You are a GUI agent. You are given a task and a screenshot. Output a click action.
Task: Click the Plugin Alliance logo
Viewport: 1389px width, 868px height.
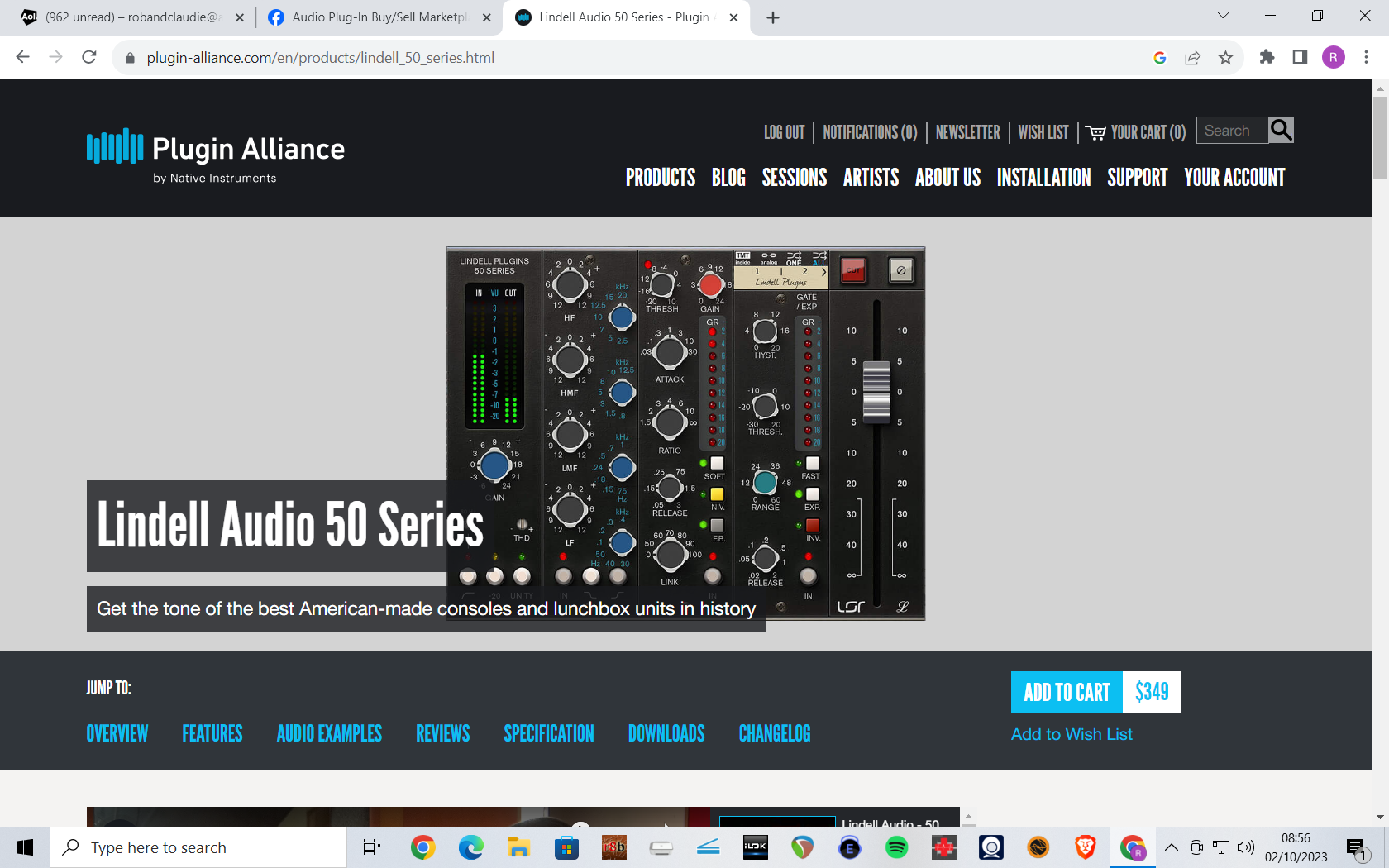[215, 156]
